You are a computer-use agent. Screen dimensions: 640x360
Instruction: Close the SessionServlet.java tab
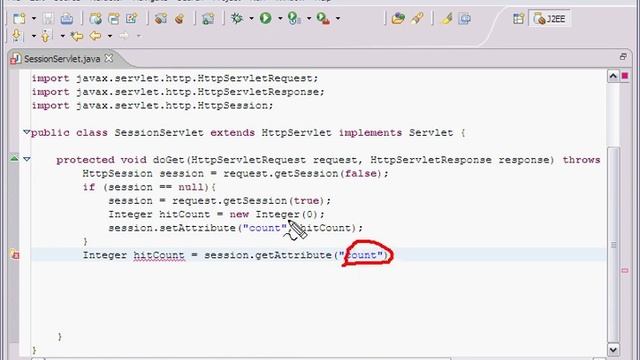(x=109, y=58)
